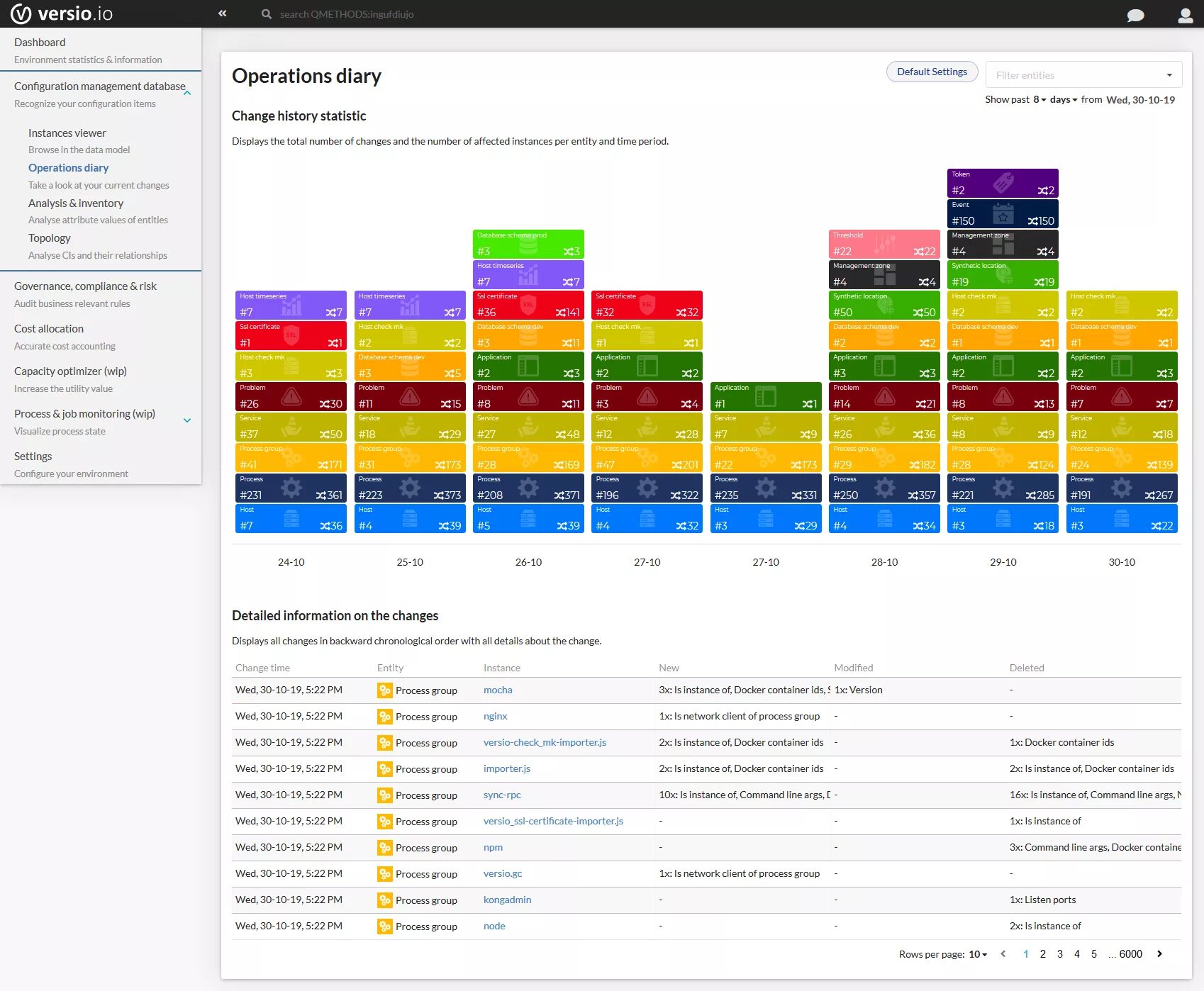Screen dimensions: 1204x991
Task: Click Process group icon in mocha row
Action: (x=384, y=690)
